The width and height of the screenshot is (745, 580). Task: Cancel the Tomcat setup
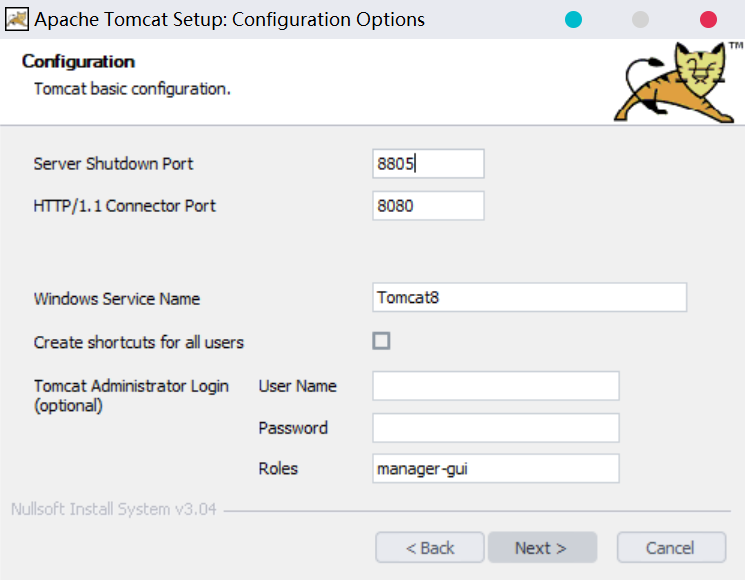(x=671, y=548)
